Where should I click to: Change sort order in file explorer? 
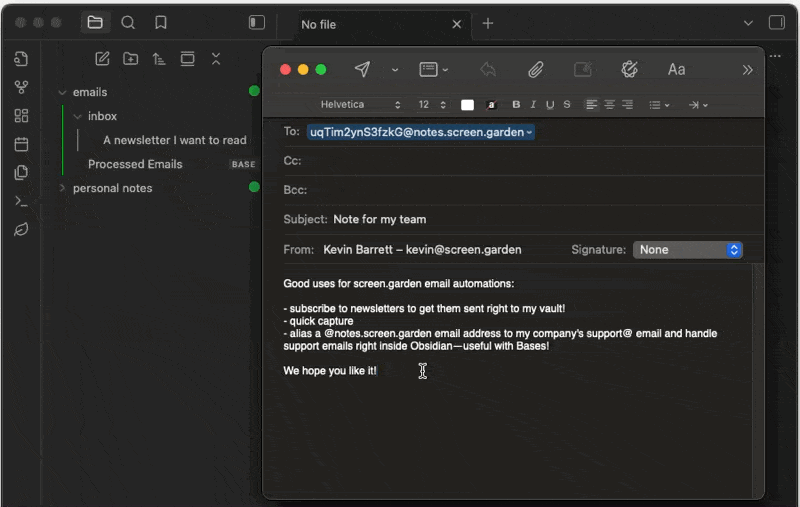[x=159, y=59]
